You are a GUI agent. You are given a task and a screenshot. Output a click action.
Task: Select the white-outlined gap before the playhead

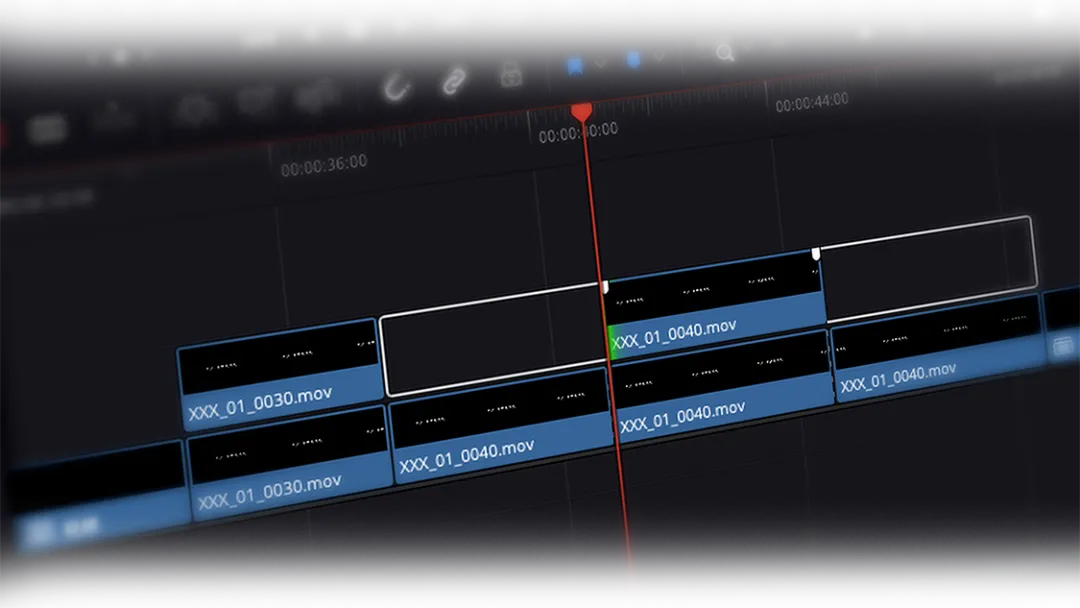click(494, 340)
